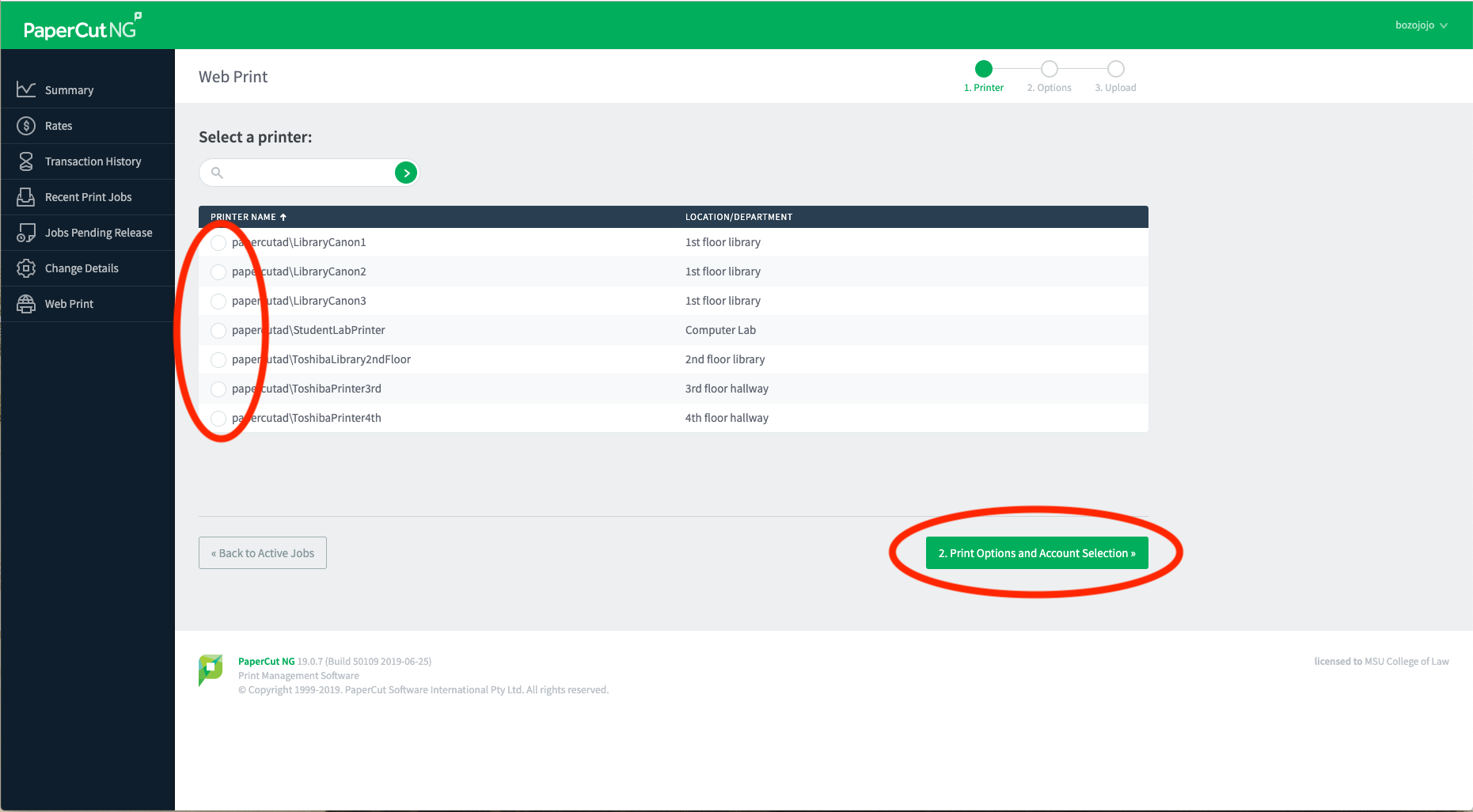This screenshot has width=1473, height=812.
Task: Select the StudentLabPrinter radio button
Action: pyautogui.click(x=218, y=331)
